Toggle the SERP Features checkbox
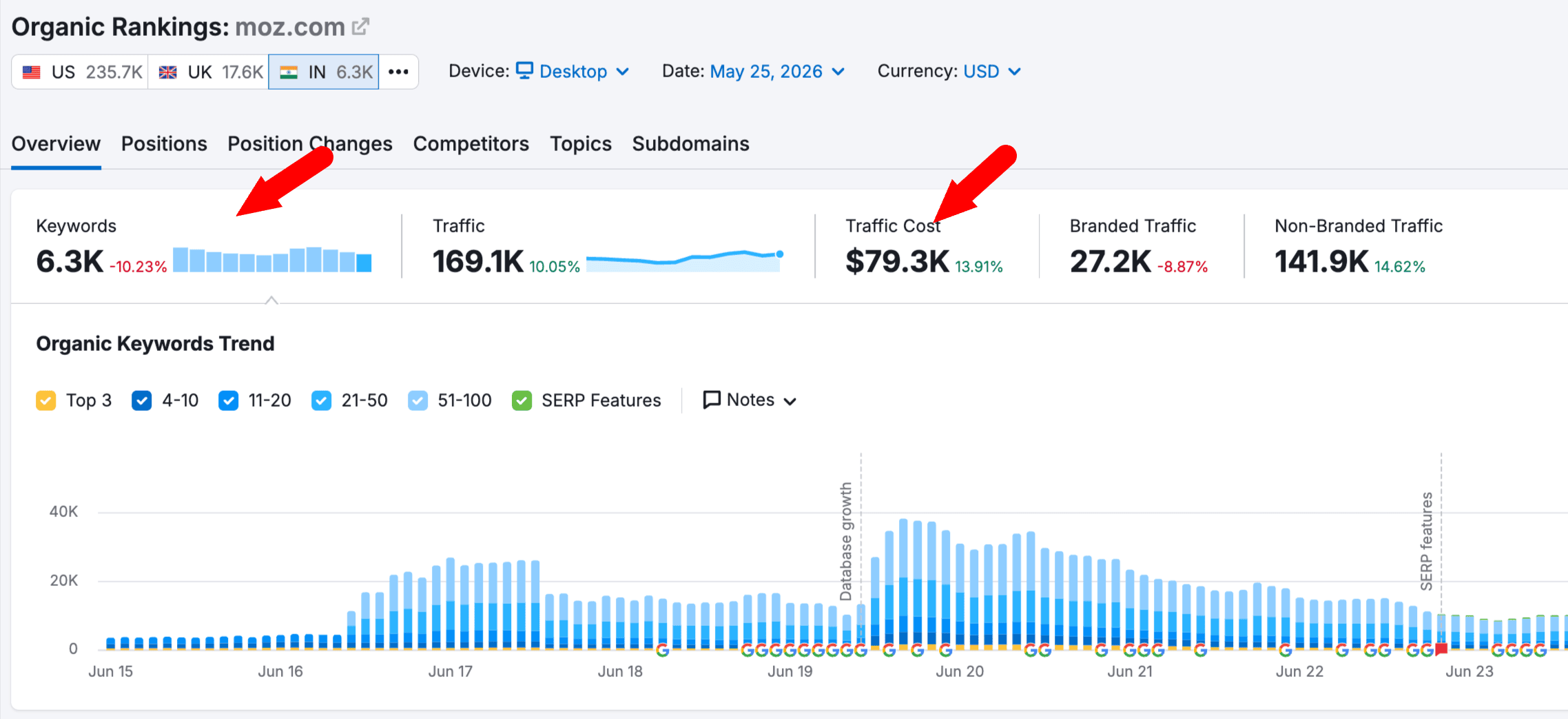 [522, 401]
